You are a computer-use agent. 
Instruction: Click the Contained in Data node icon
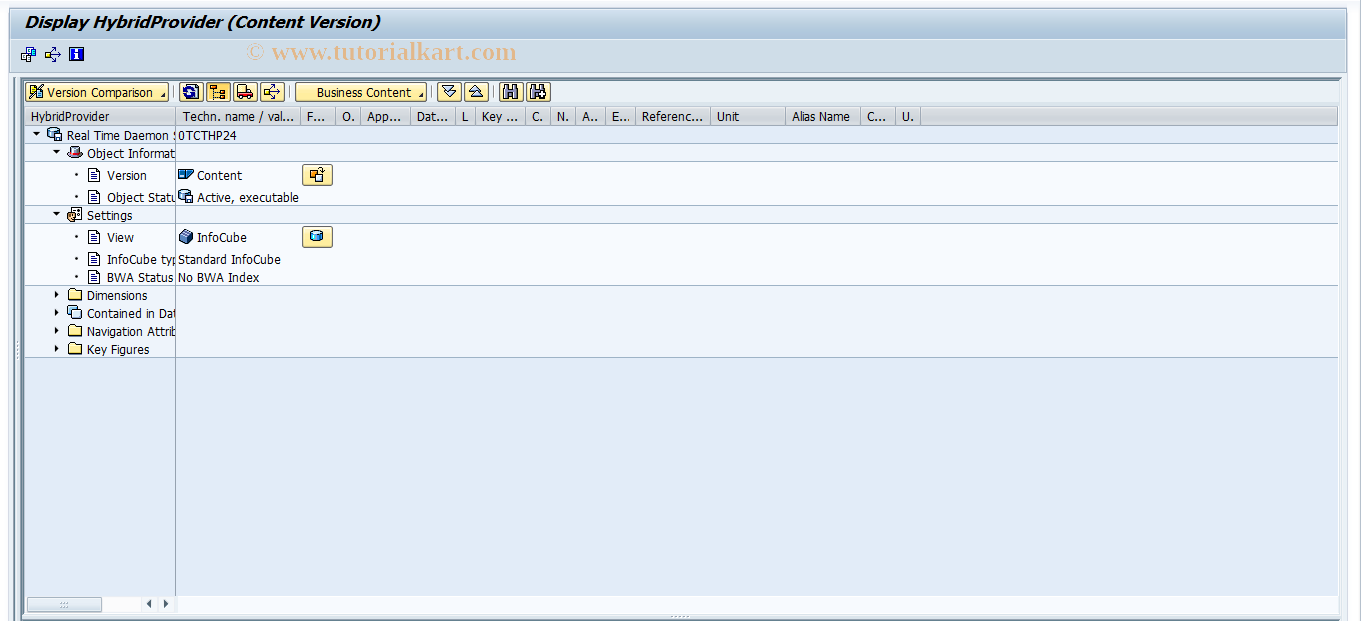[74, 312]
